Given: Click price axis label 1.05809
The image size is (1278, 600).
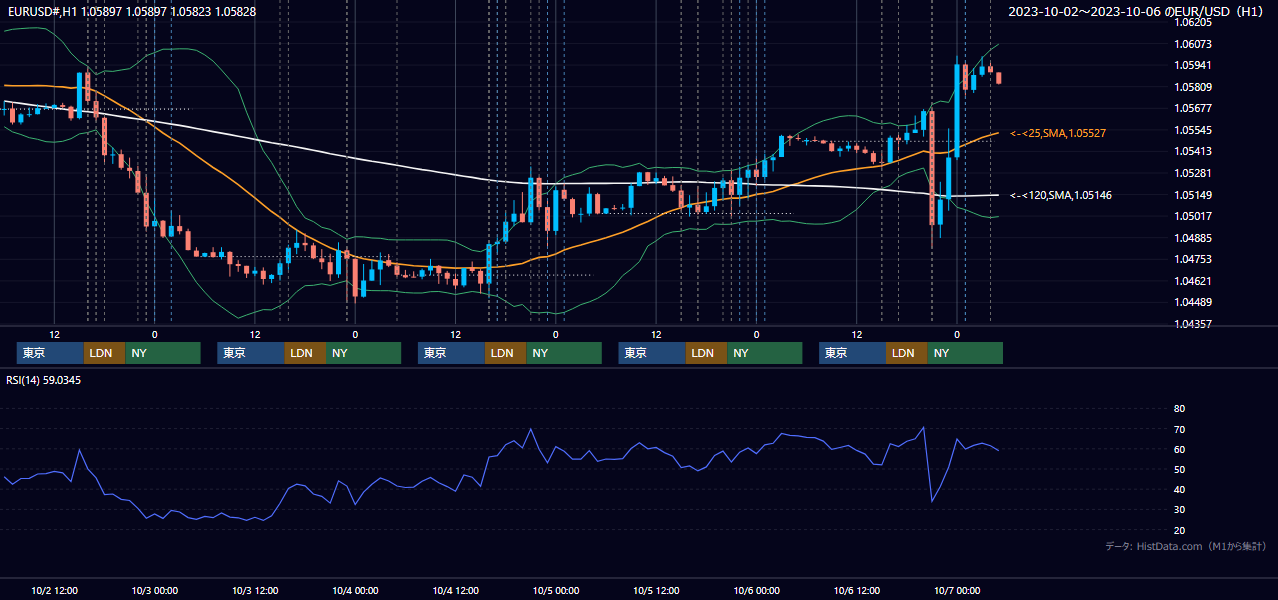Looking at the screenshot, I should 1193,88.
